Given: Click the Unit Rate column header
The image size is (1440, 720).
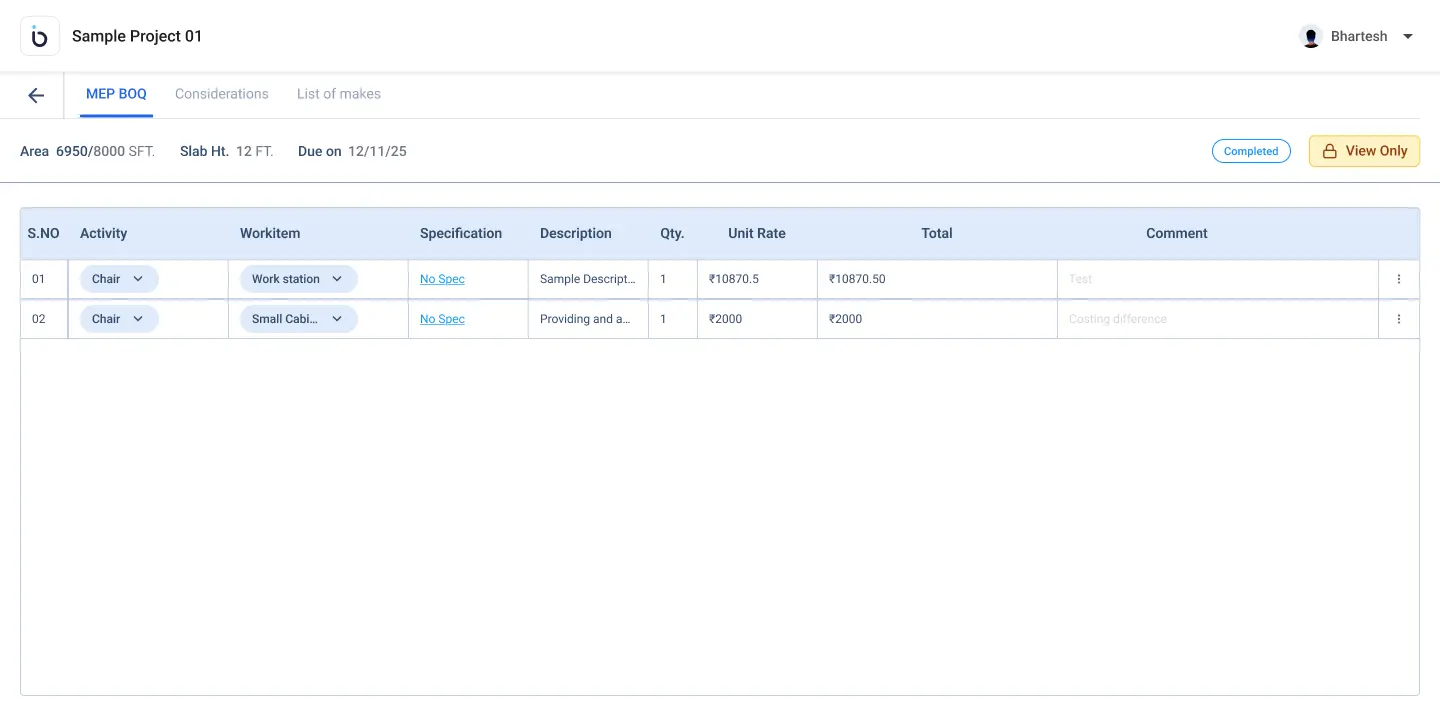Looking at the screenshot, I should pyautogui.click(x=757, y=233).
